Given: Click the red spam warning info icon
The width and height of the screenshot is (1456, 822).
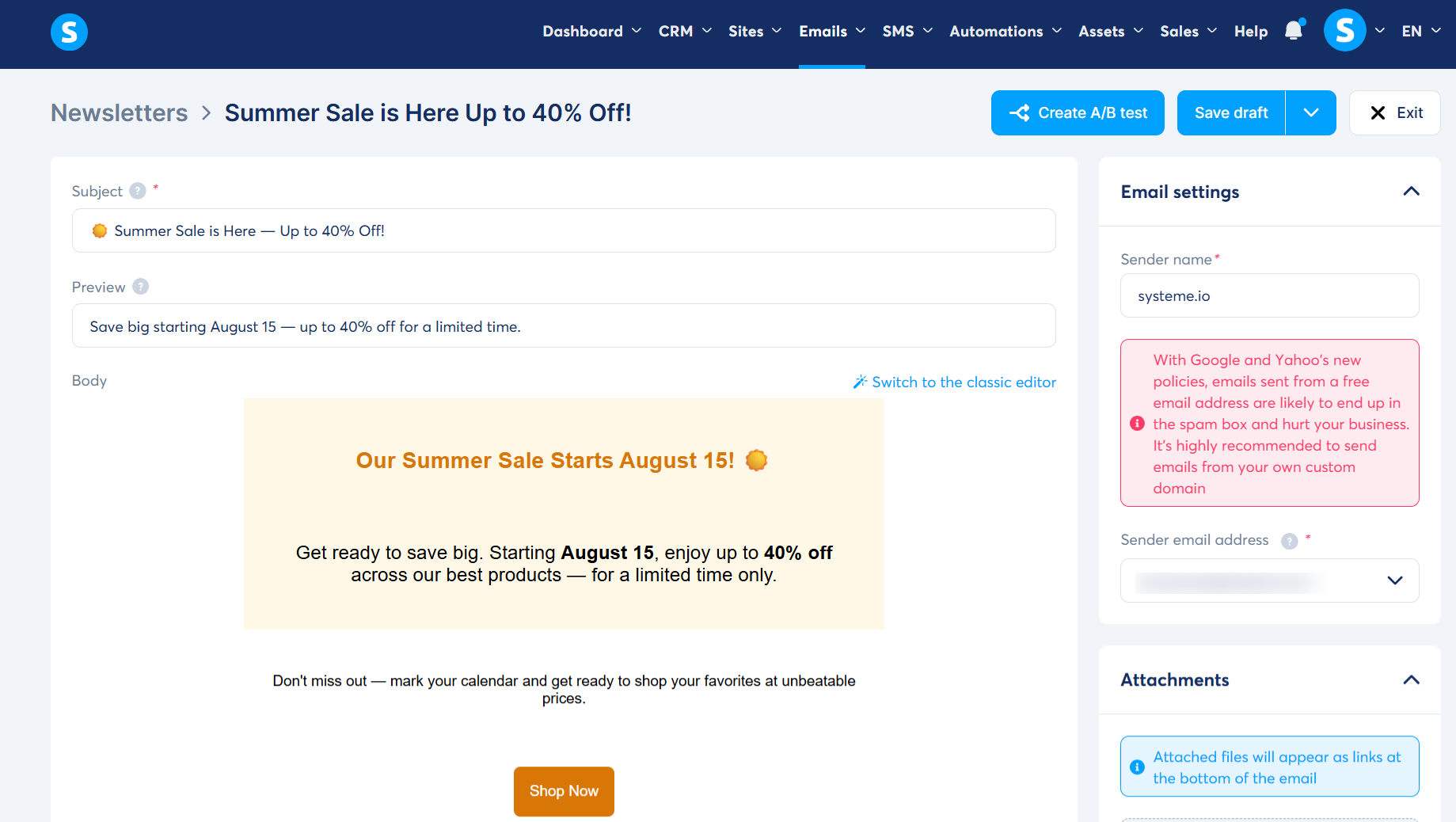Looking at the screenshot, I should pos(1137,424).
